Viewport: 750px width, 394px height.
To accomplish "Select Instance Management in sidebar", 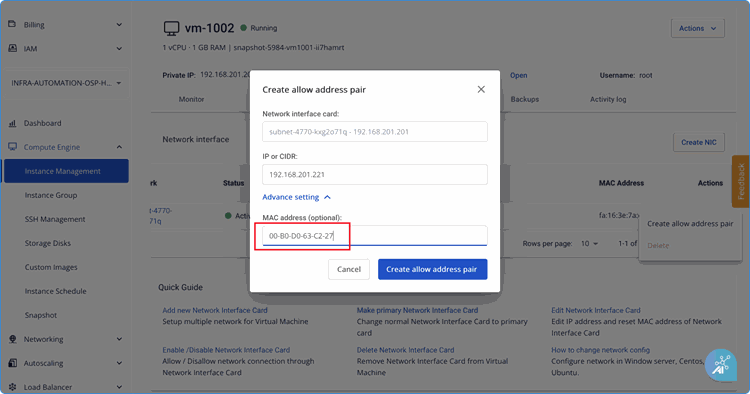I will (66, 171).
